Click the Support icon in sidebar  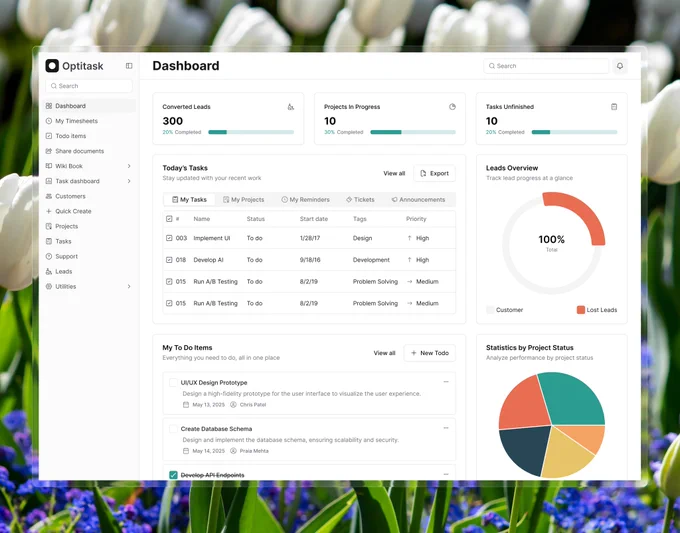click(49, 256)
